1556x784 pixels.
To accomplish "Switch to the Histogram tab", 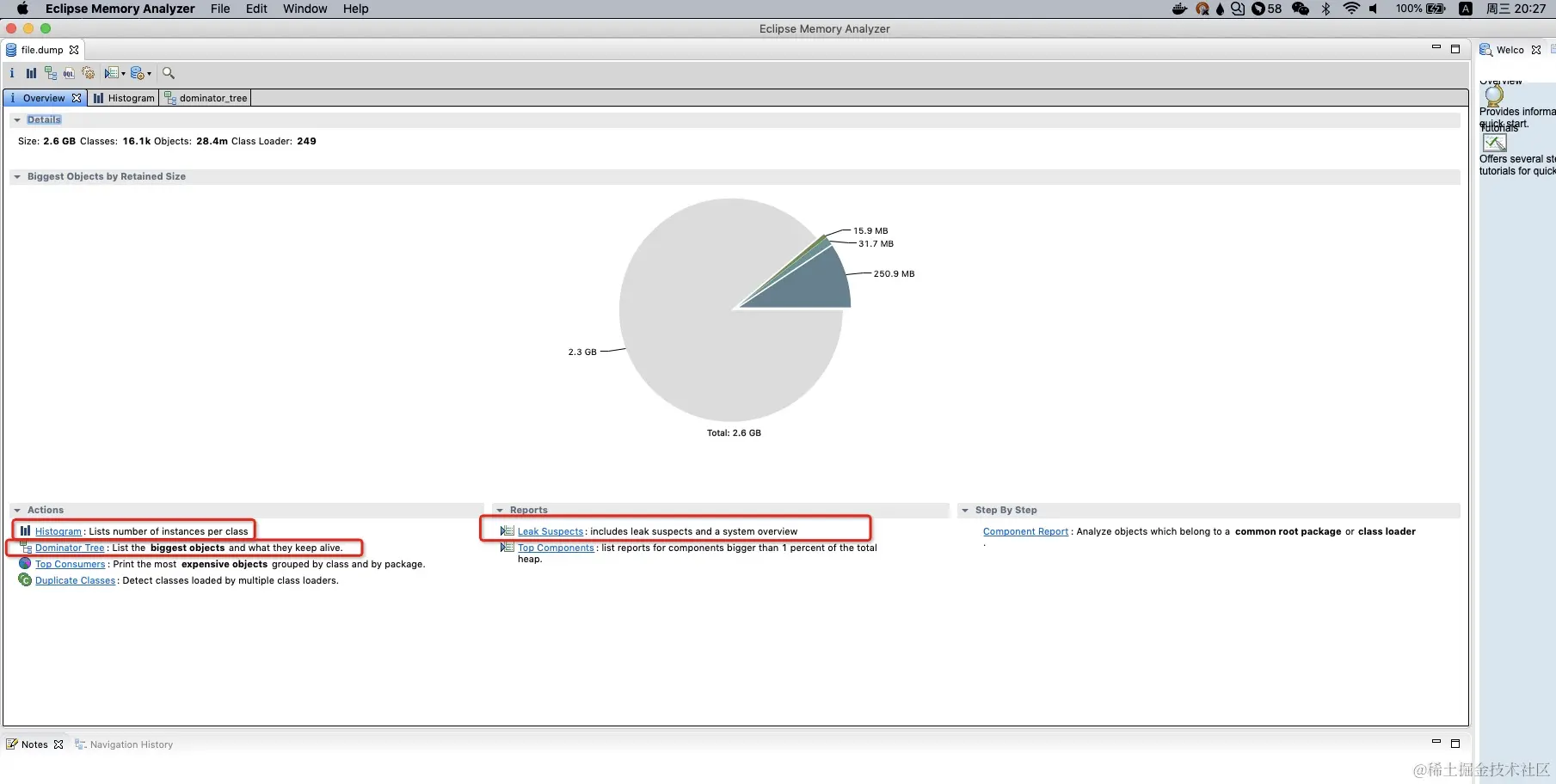I will pos(124,98).
